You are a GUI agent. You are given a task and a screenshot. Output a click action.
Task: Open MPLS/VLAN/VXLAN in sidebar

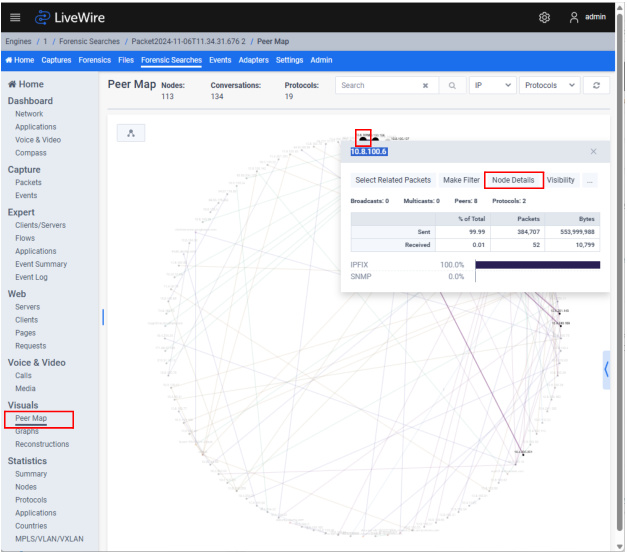[49, 539]
